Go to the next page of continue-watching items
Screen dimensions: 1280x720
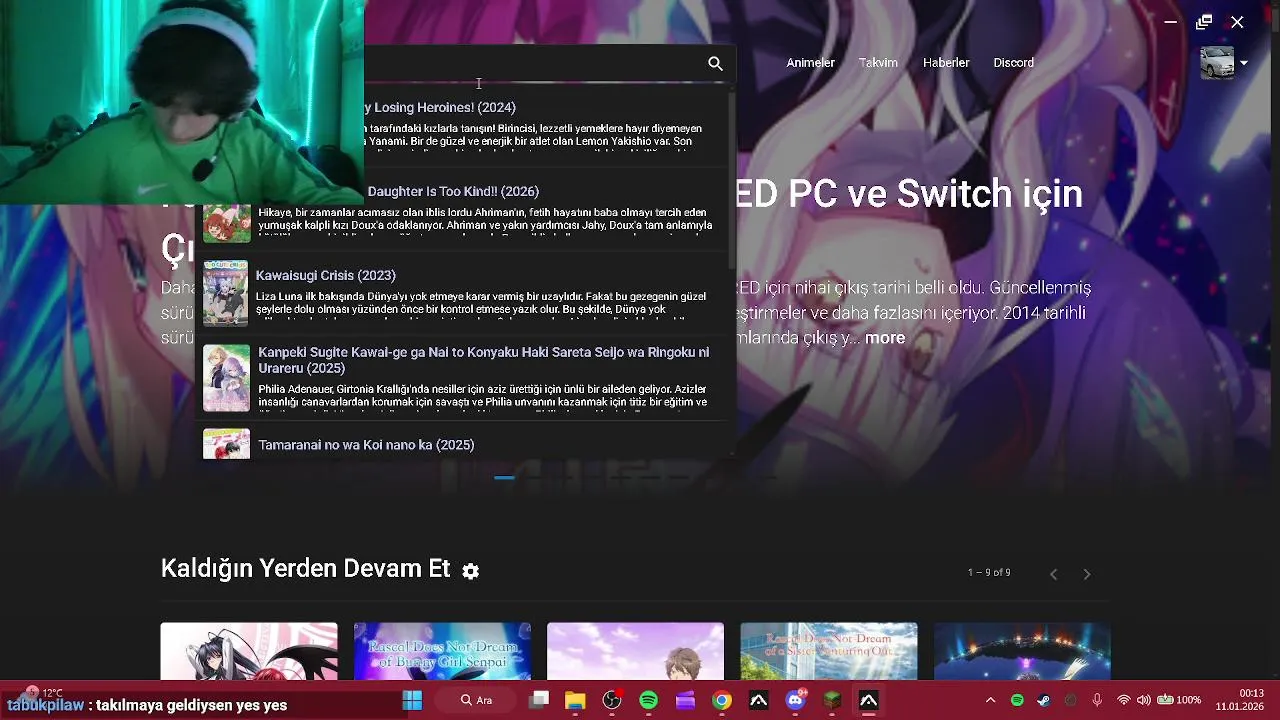coord(1087,574)
